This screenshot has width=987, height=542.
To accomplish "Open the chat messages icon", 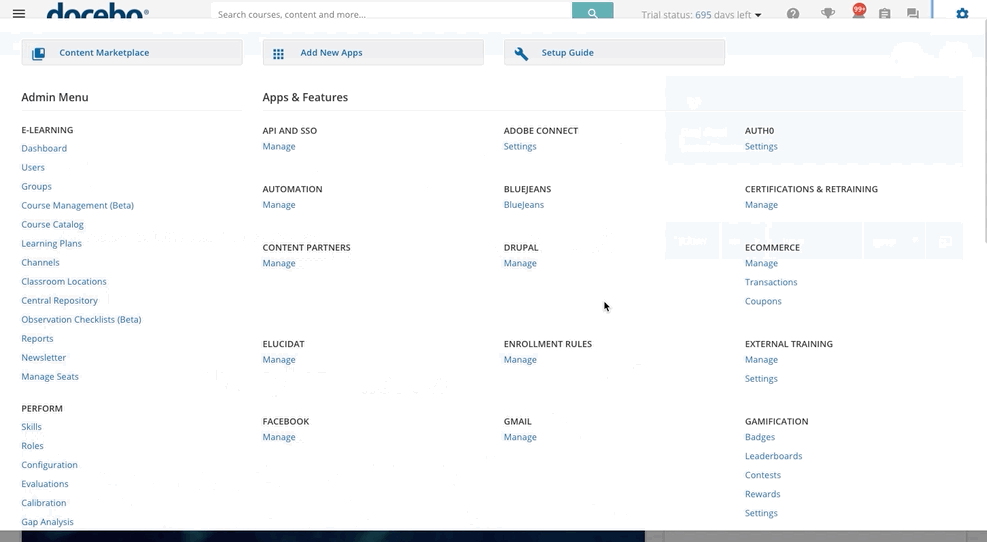I will pyautogui.click(x=913, y=13).
